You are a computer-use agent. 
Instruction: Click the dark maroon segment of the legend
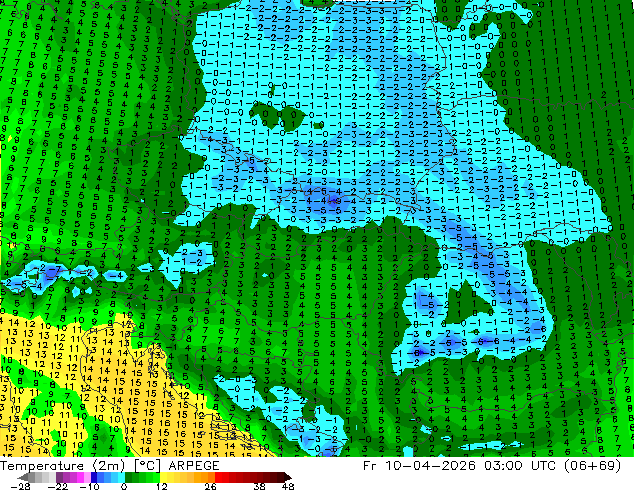click(279, 477)
